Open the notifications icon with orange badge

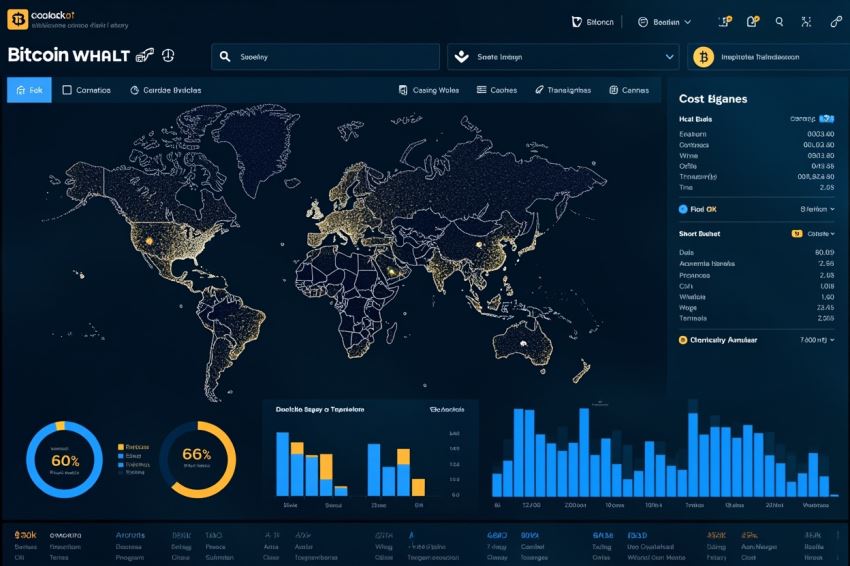click(752, 22)
